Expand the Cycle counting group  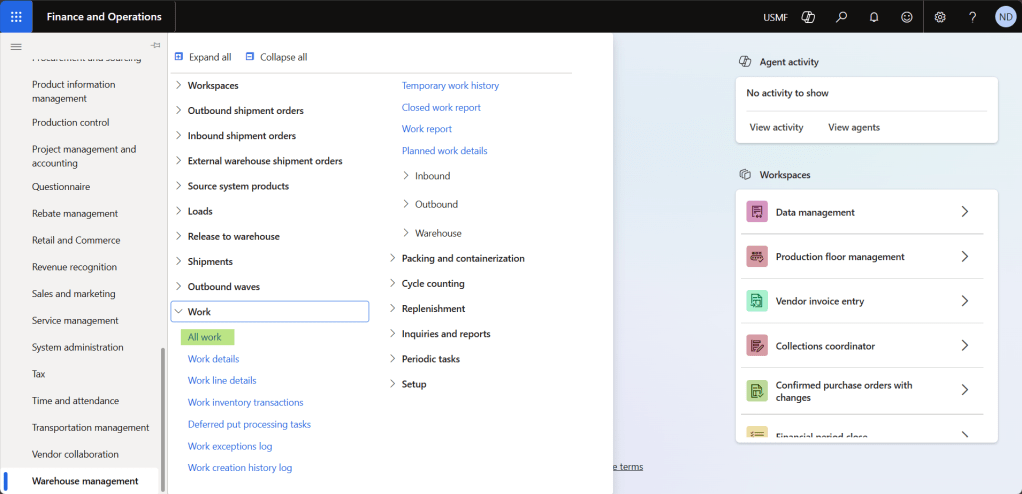[x=432, y=284]
